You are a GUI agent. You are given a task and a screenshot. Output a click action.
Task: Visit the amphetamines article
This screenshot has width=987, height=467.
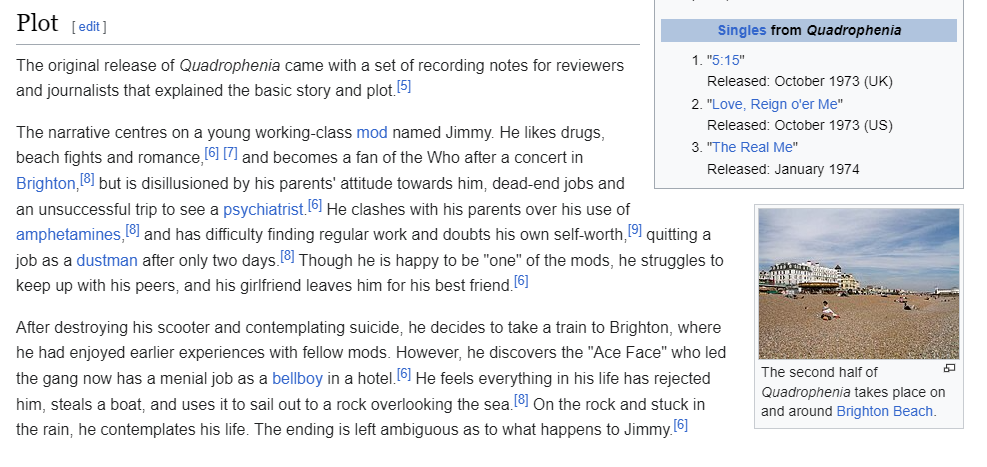click(68, 235)
